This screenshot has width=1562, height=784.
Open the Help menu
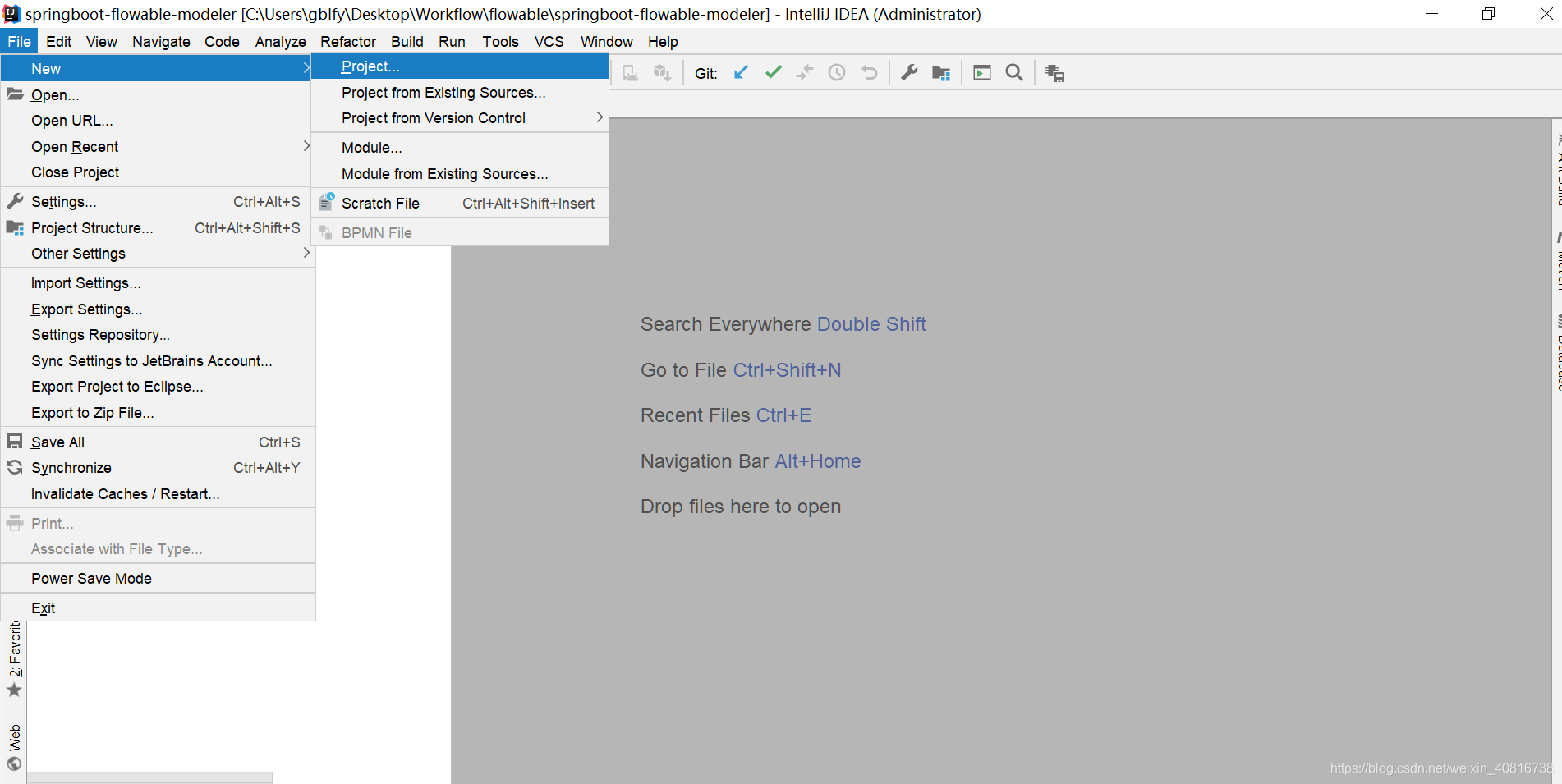[x=663, y=42]
